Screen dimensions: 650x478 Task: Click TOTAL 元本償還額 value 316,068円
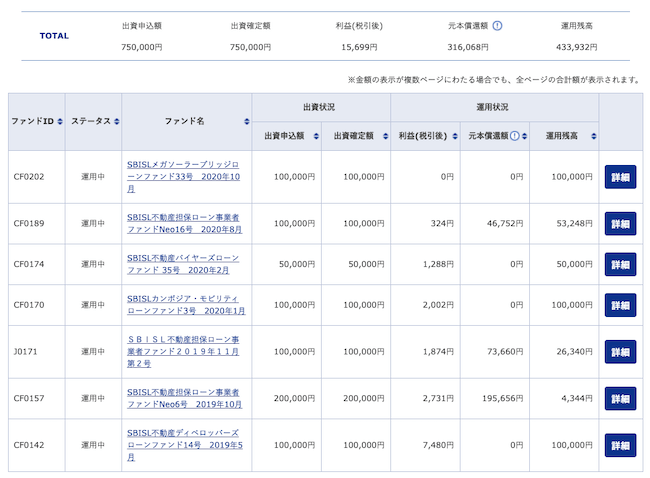(x=468, y=47)
